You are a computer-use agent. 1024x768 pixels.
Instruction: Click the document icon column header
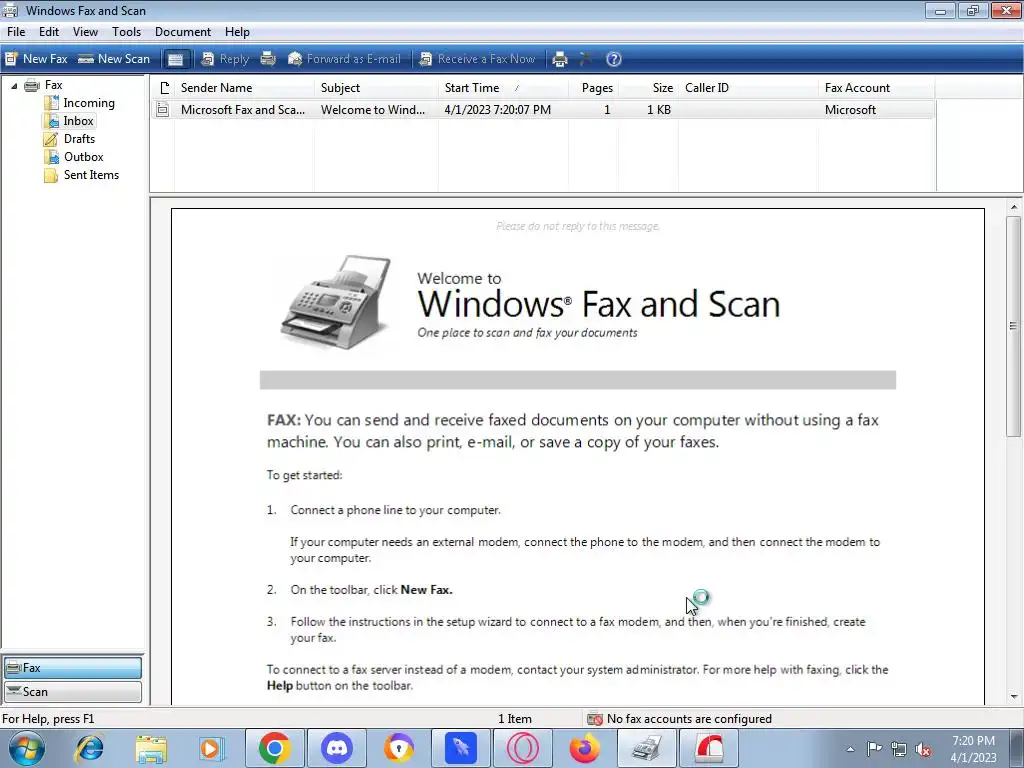coord(163,88)
